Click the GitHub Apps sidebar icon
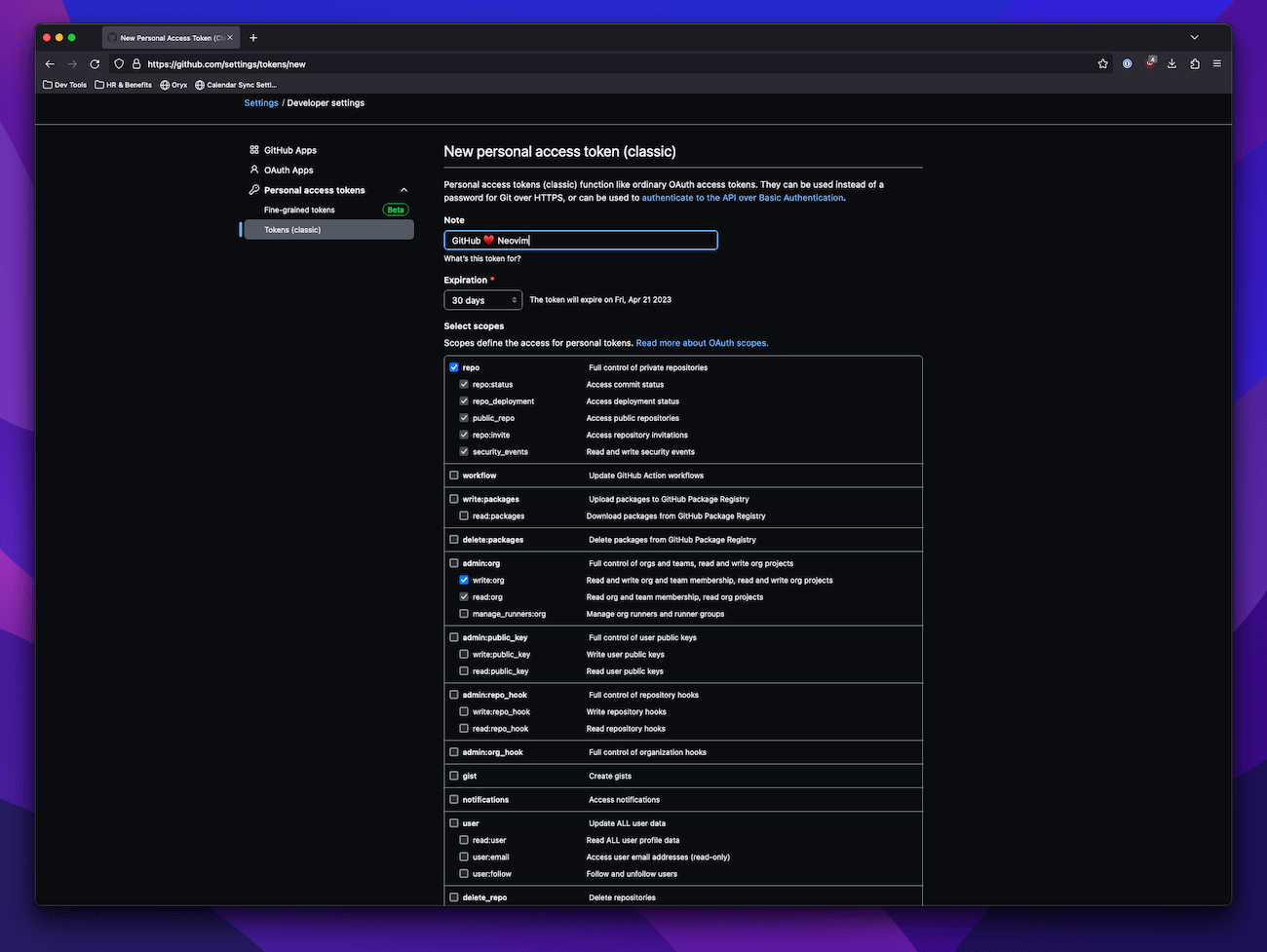The width and height of the screenshot is (1267, 952). pos(252,150)
